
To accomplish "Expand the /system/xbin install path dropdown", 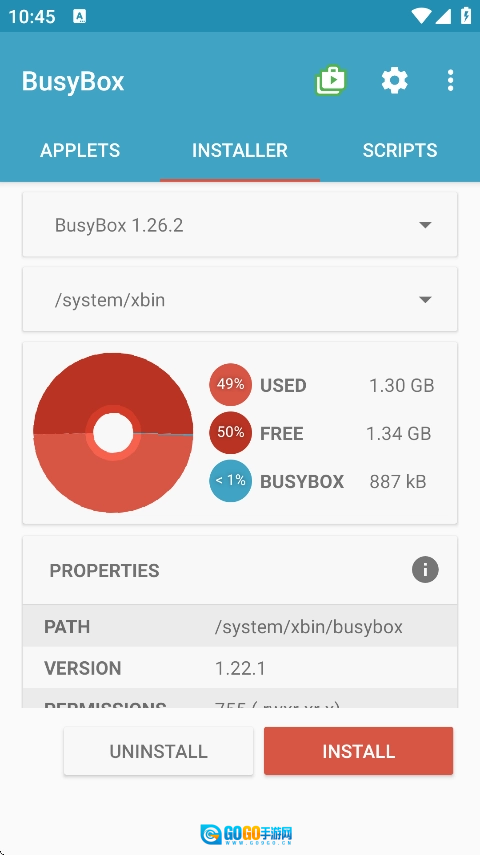I will 239,299.
